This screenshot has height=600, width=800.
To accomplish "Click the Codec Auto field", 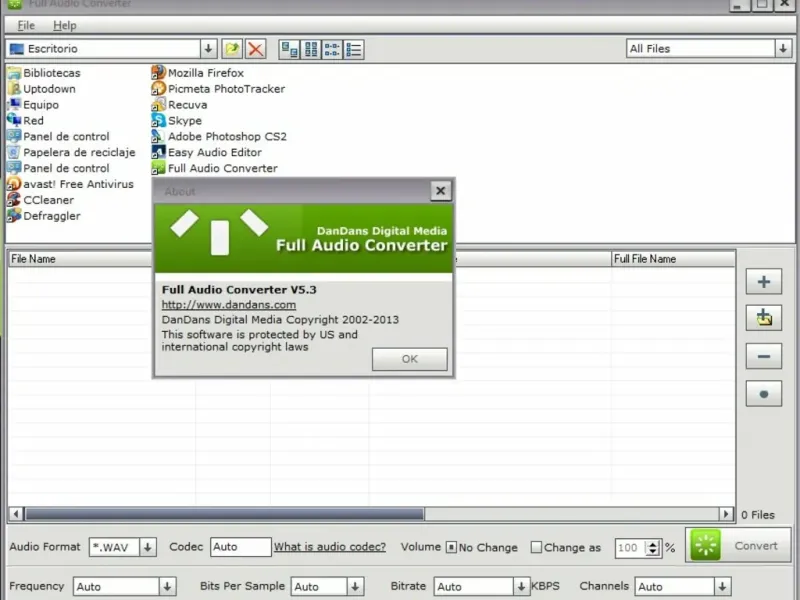I will coord(240,547).
